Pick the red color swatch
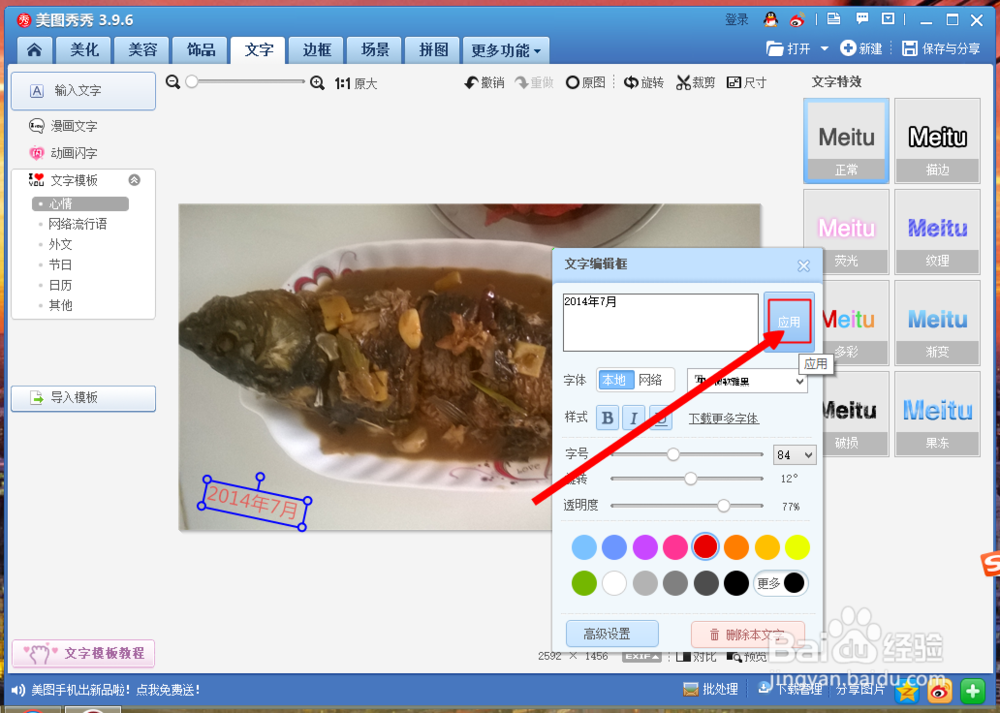 tap(705, 547)
